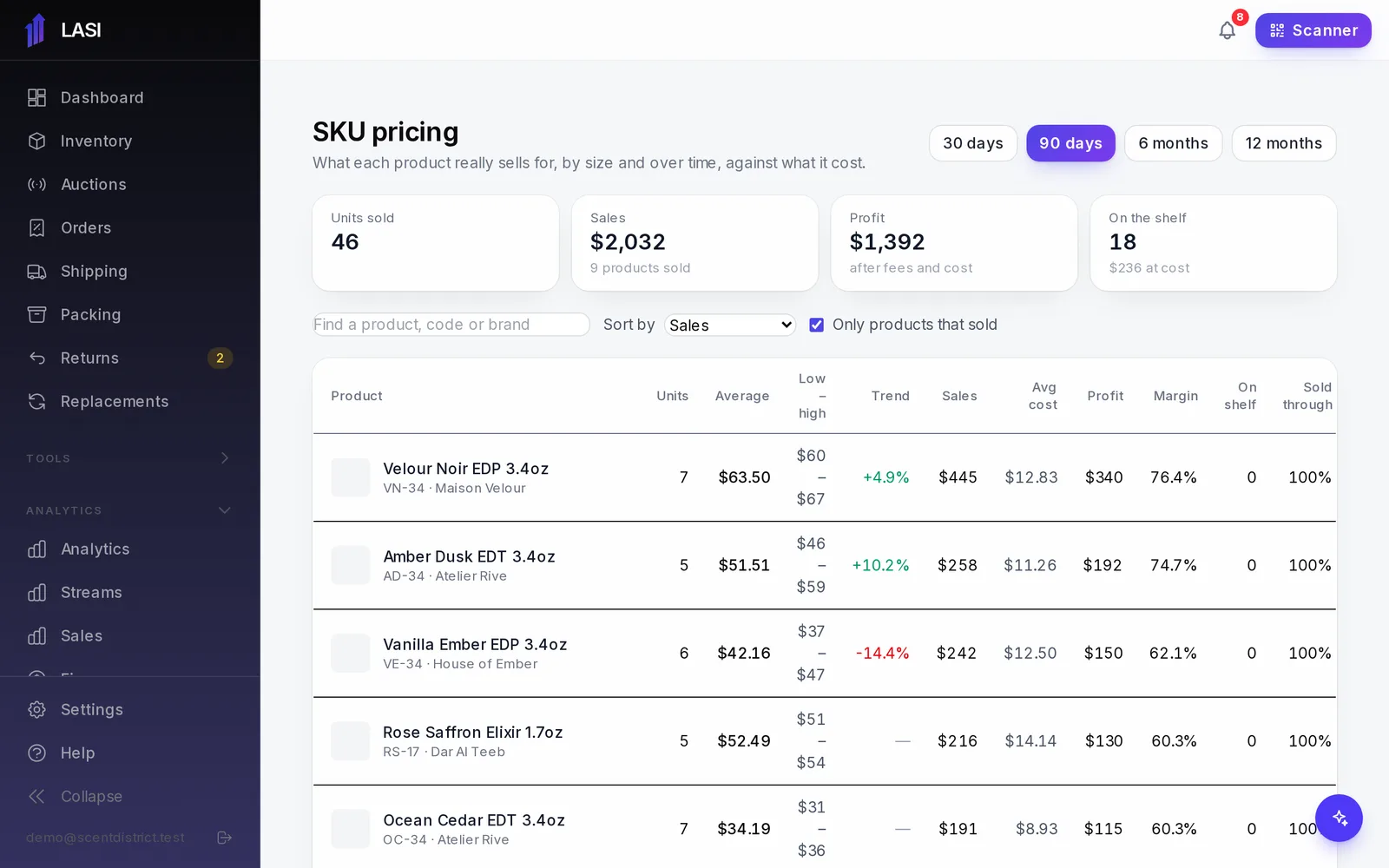Open Analytics bar chart icon

click(36, 549)
